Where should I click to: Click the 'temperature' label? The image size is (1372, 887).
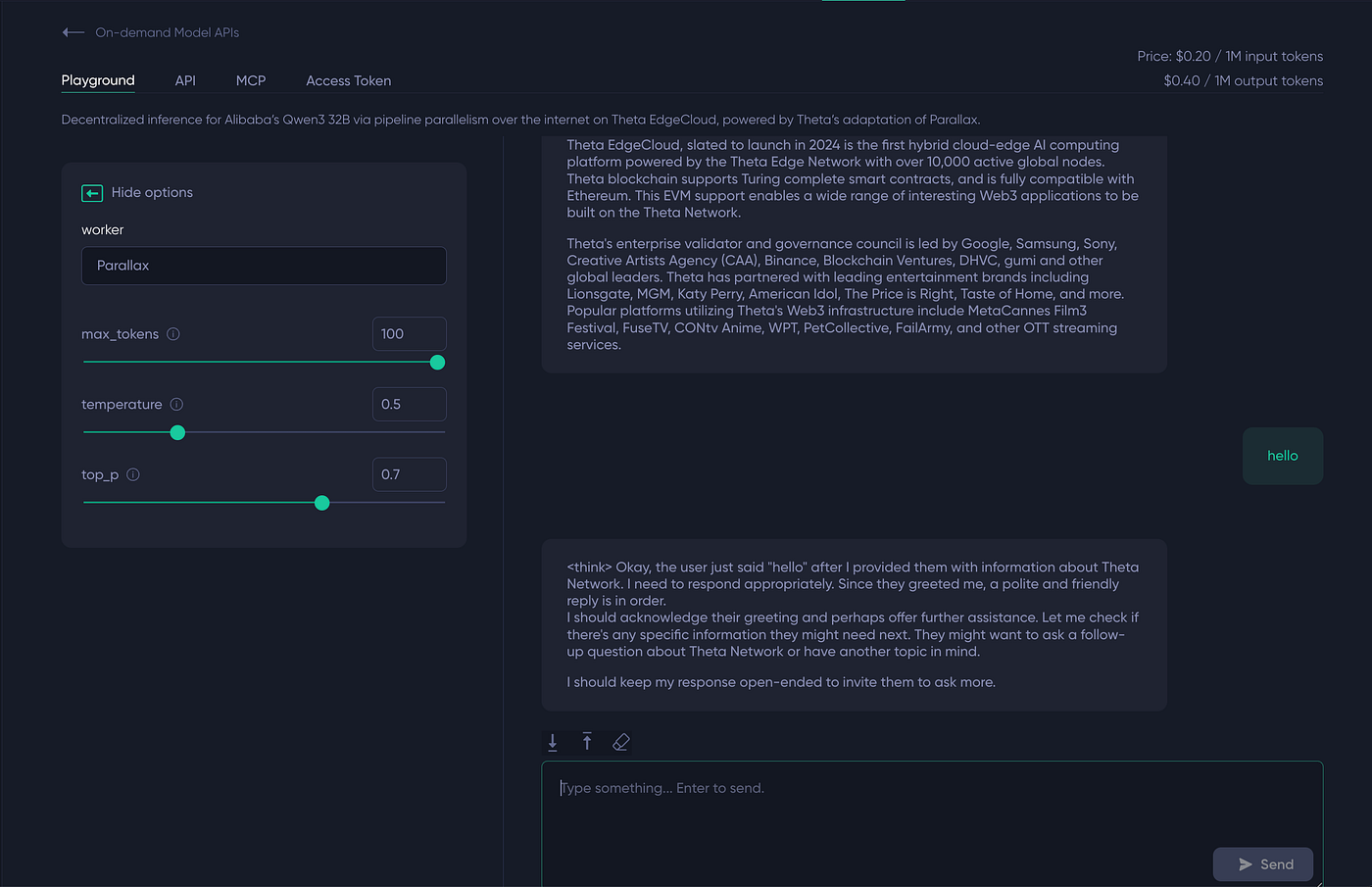click(x=122, y=404)
